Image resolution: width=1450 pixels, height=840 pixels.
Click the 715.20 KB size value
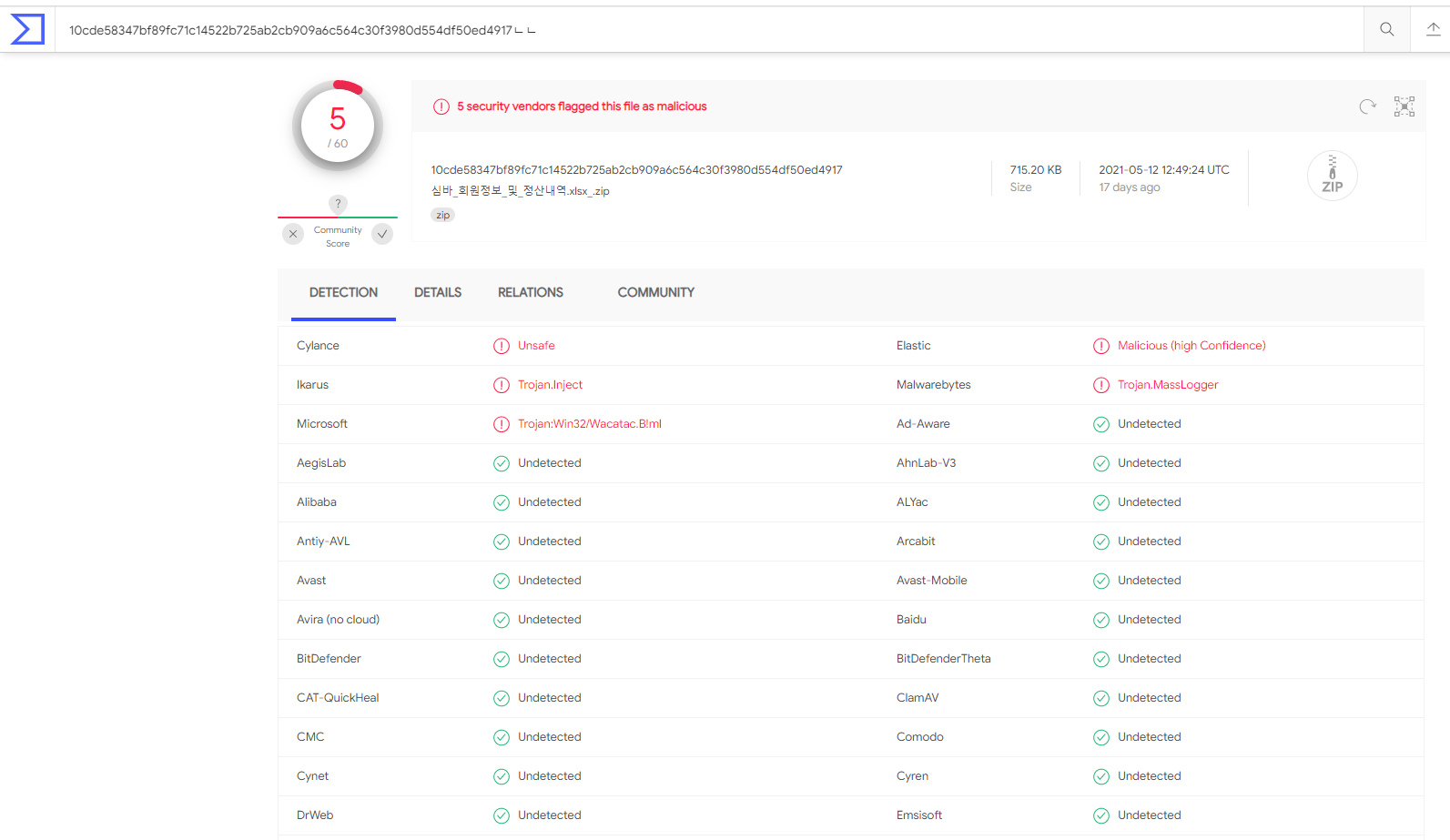(x=1036, y=170)
